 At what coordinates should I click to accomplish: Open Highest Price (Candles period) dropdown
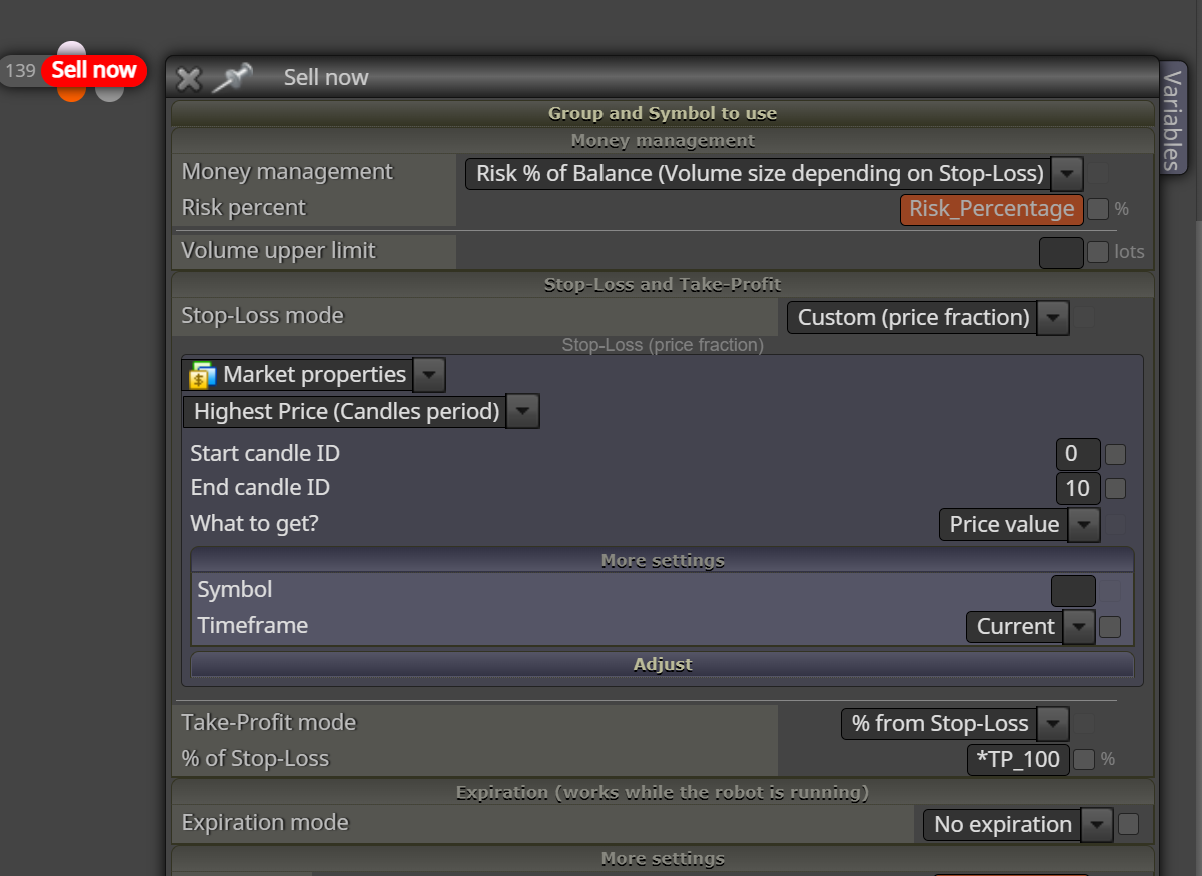(x=361, y=411)
